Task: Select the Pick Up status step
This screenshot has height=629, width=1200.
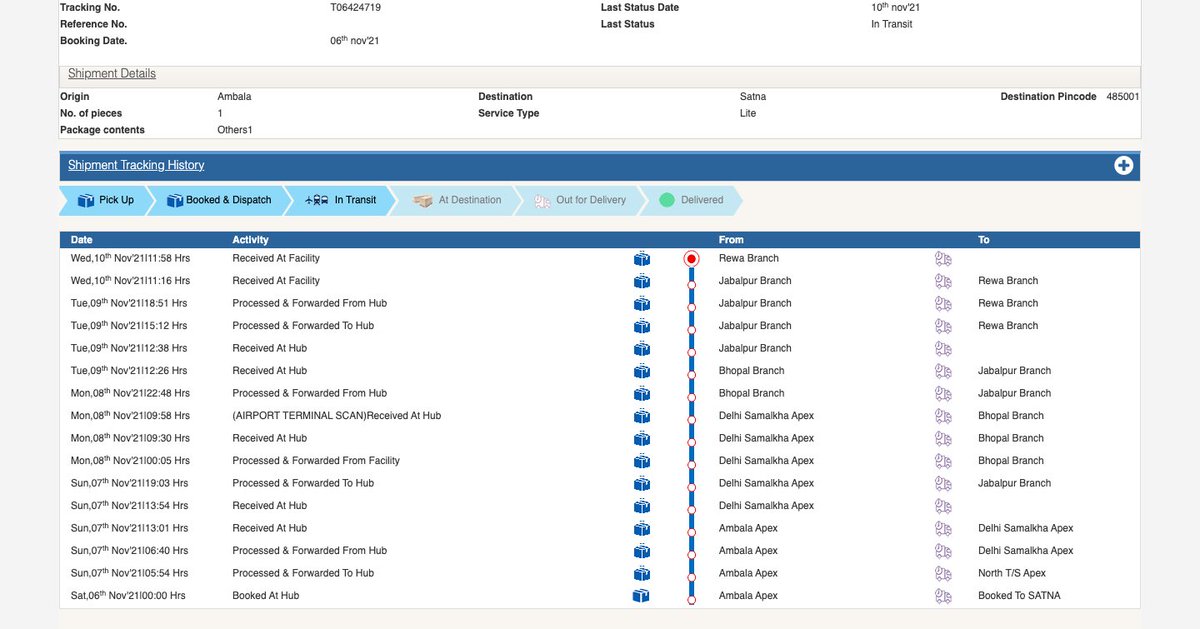Action: coord(105,200)
